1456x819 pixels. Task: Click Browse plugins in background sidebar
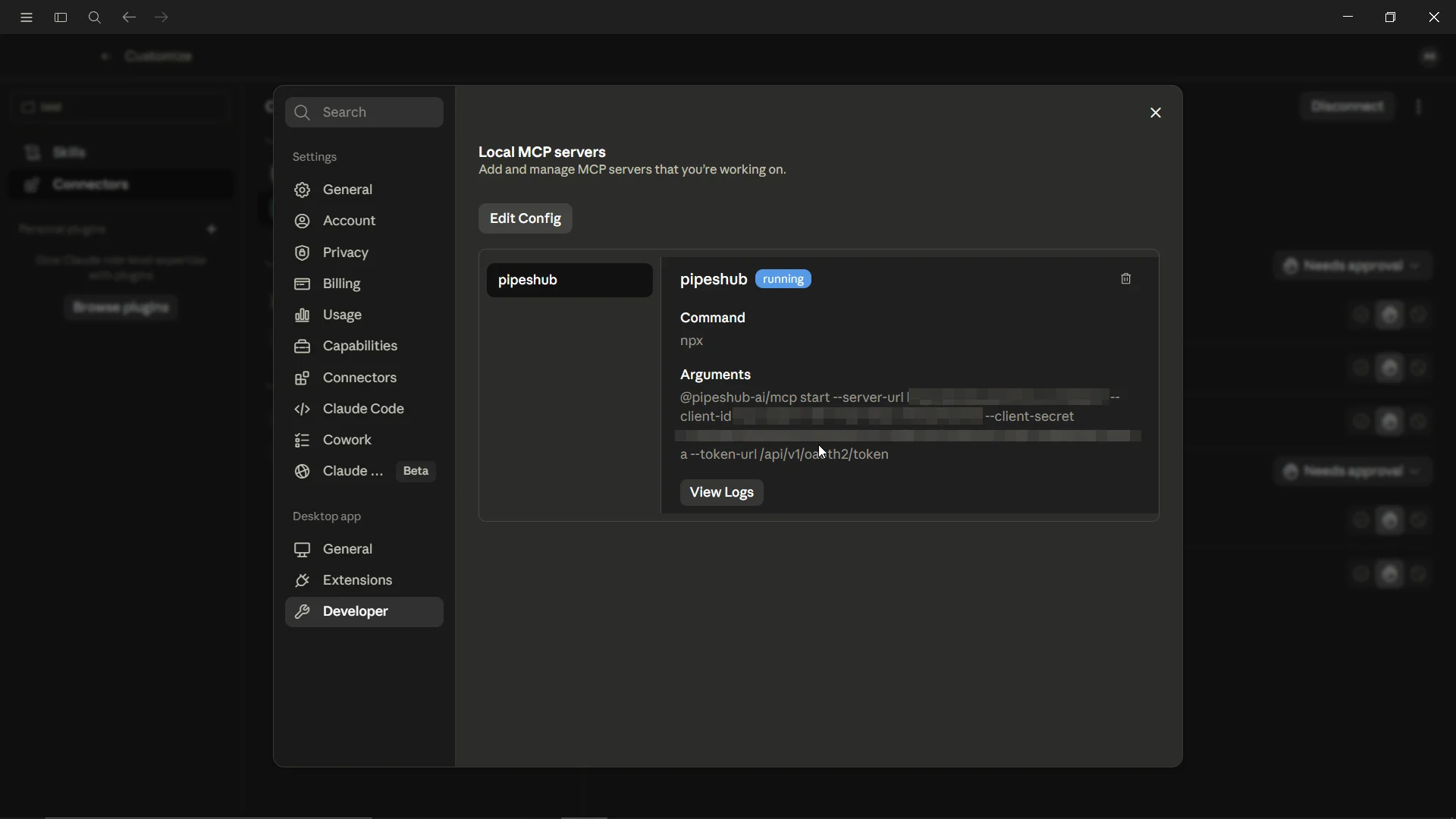click(x=121, y=308)
